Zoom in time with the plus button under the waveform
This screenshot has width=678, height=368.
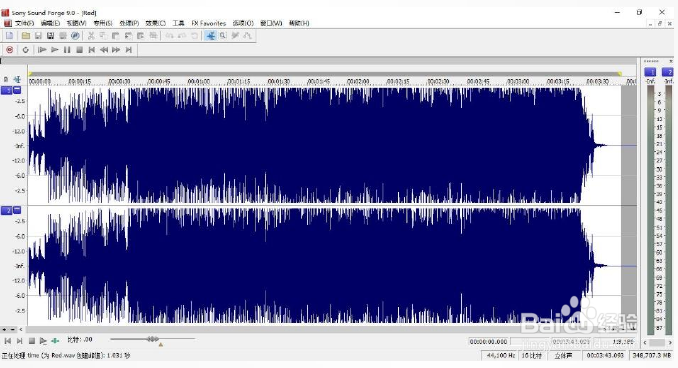[4, 330]
